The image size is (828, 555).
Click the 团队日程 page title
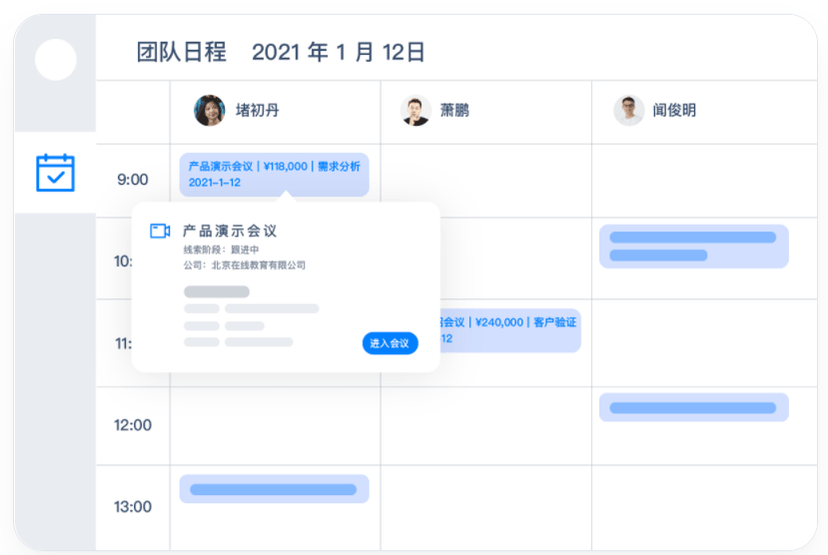pyautogui.click(x=182, y=52)
